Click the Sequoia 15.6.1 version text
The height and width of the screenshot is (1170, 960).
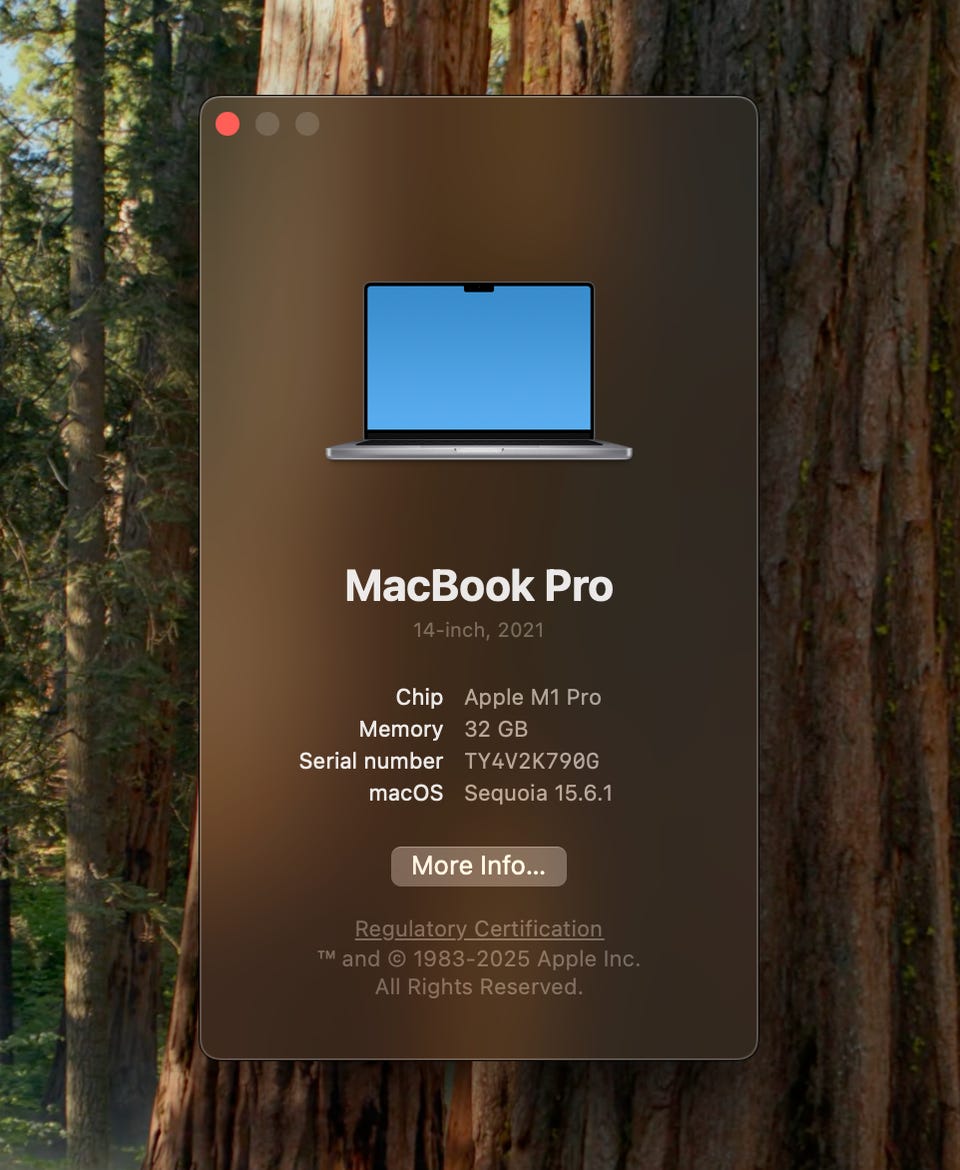click(x=539, y=793)
